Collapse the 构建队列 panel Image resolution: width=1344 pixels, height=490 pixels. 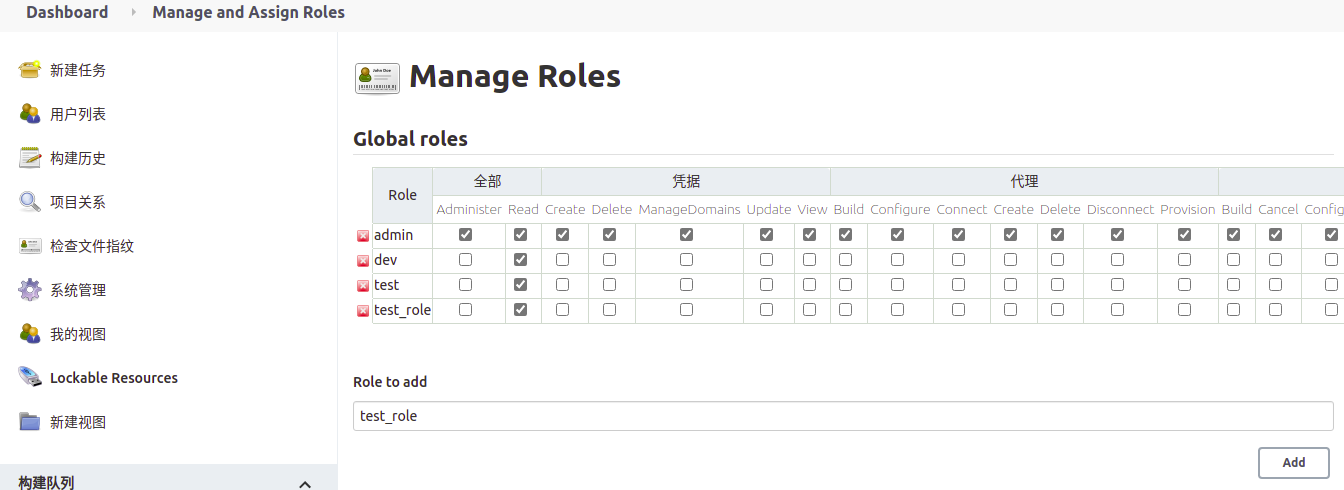(x=305, y=484)
